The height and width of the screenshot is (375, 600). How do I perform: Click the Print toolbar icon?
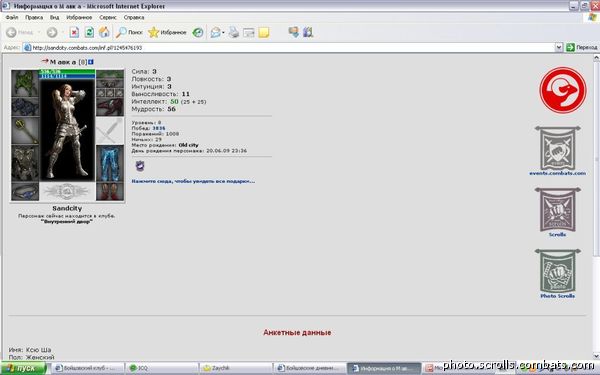233,33
